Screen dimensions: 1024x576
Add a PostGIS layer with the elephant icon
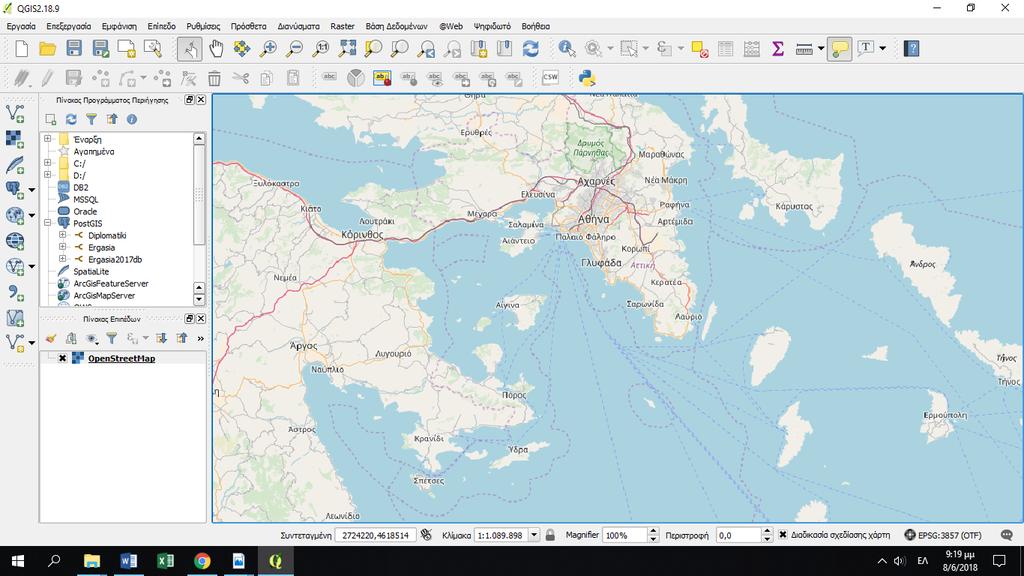(x=15, y=190)
